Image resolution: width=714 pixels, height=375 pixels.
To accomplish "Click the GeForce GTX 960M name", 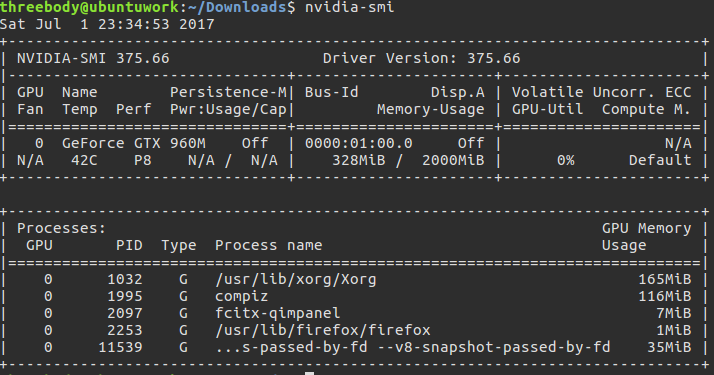I will [x=134, y=143].
